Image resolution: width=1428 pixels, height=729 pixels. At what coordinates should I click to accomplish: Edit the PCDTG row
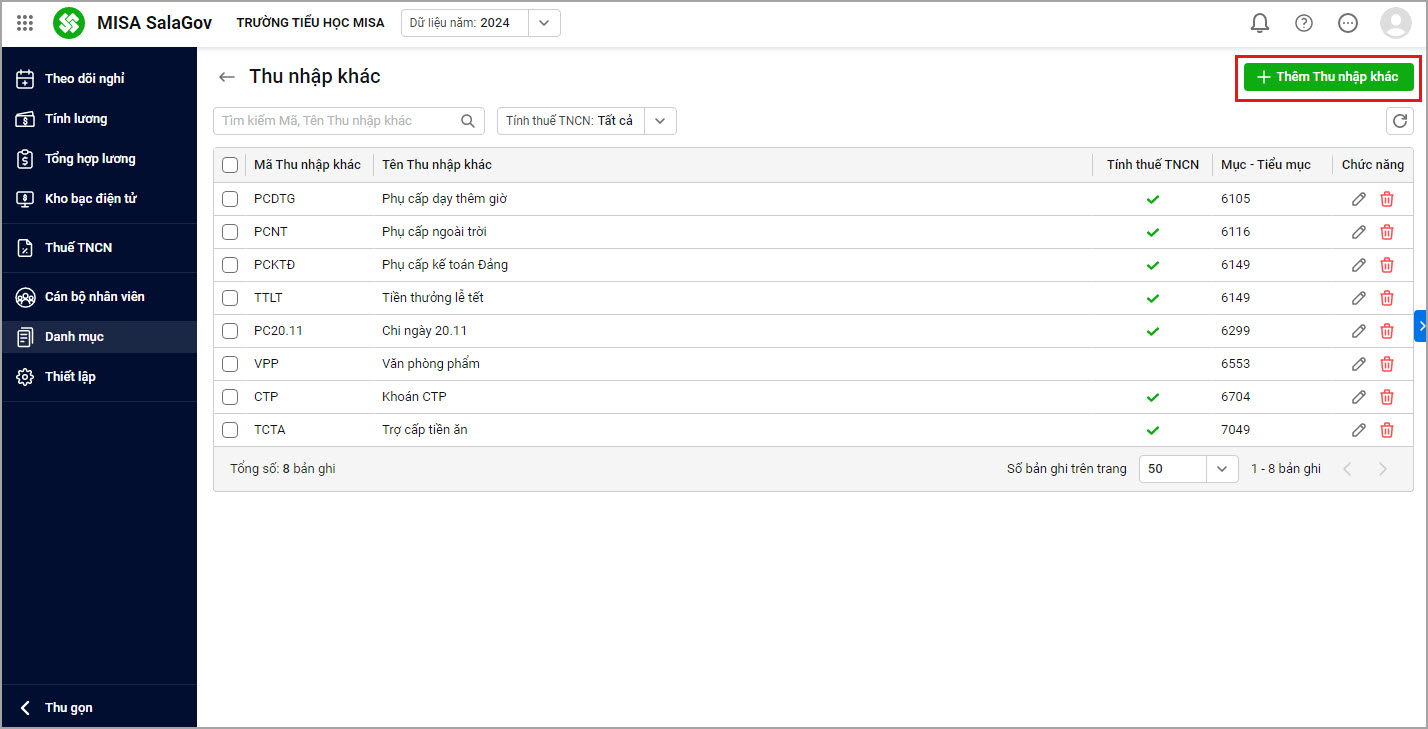click(x=1359, y=199)
